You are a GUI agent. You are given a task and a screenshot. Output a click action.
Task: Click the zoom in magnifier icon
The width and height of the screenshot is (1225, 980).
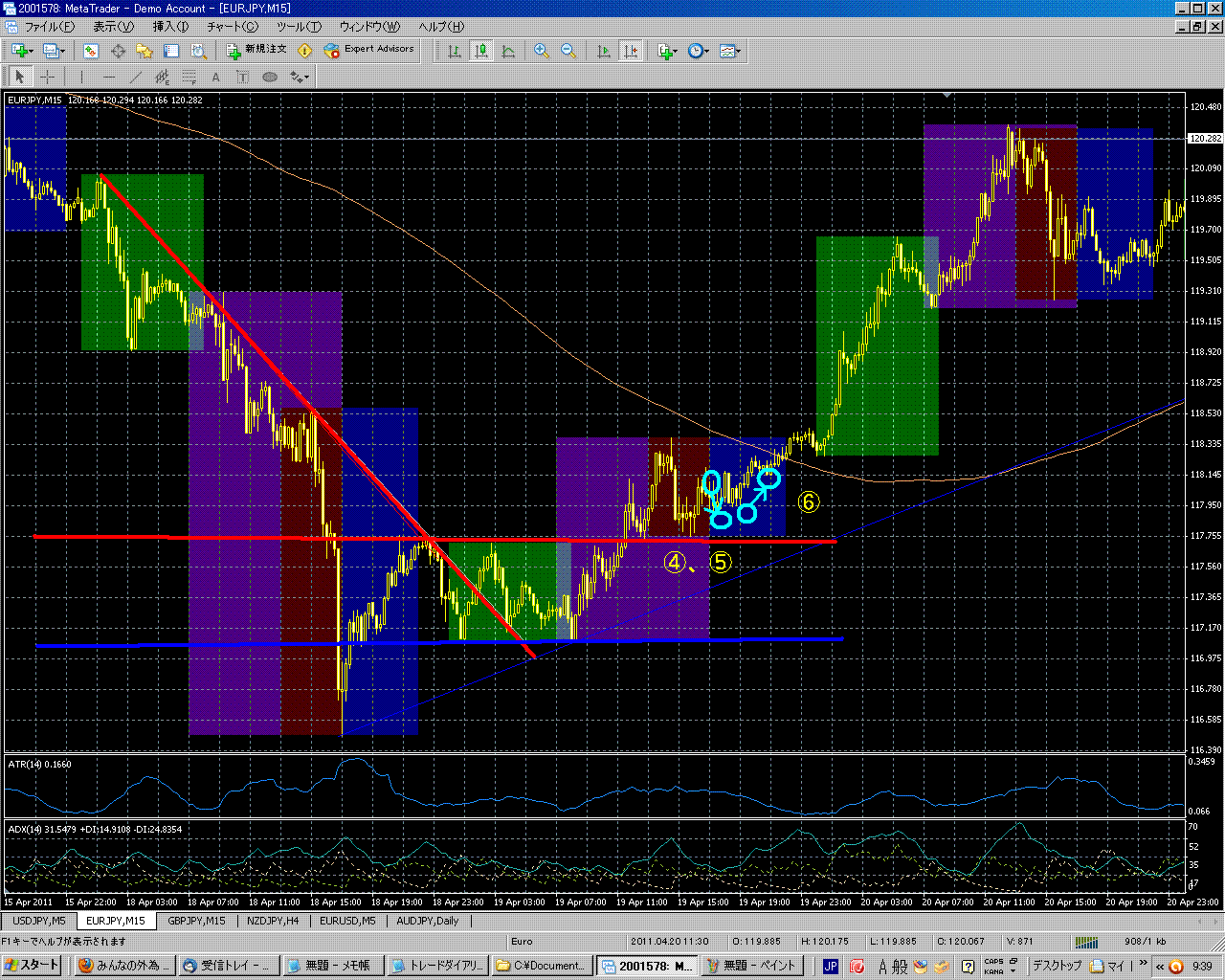coord(542,51)
